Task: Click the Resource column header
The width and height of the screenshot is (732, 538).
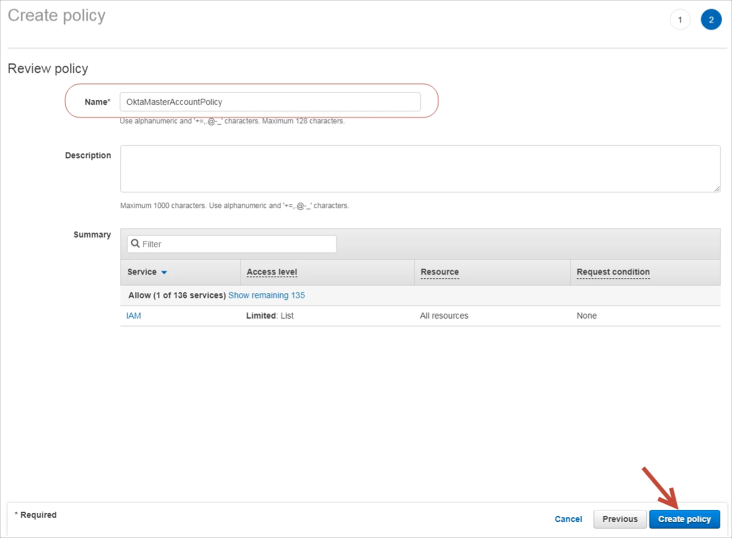Action: click(439, 272)
